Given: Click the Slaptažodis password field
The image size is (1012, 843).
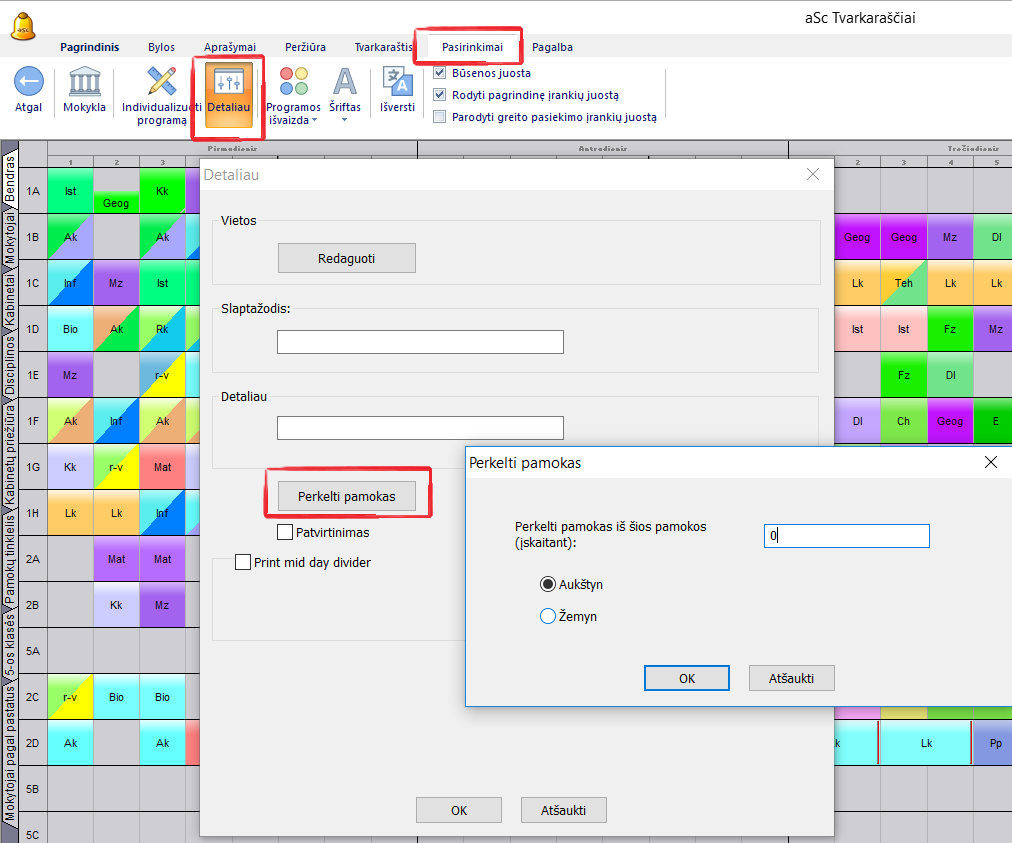Looking at the screenshot, I should pyautogui.click(x=420, y=342).
